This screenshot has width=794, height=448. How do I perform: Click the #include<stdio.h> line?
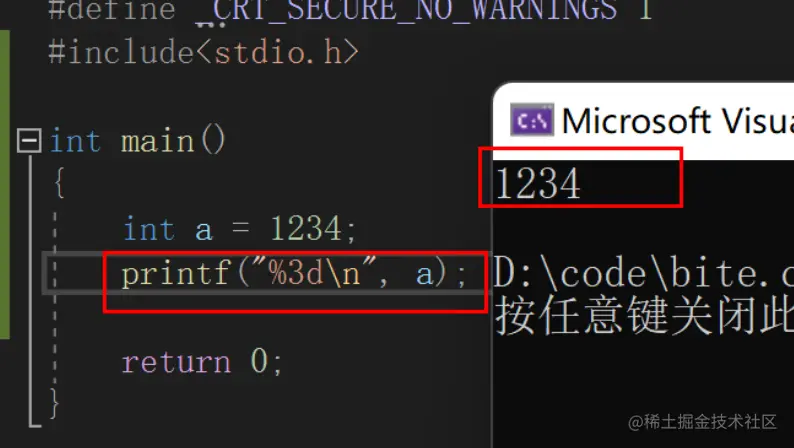click(x=204, y=53)
